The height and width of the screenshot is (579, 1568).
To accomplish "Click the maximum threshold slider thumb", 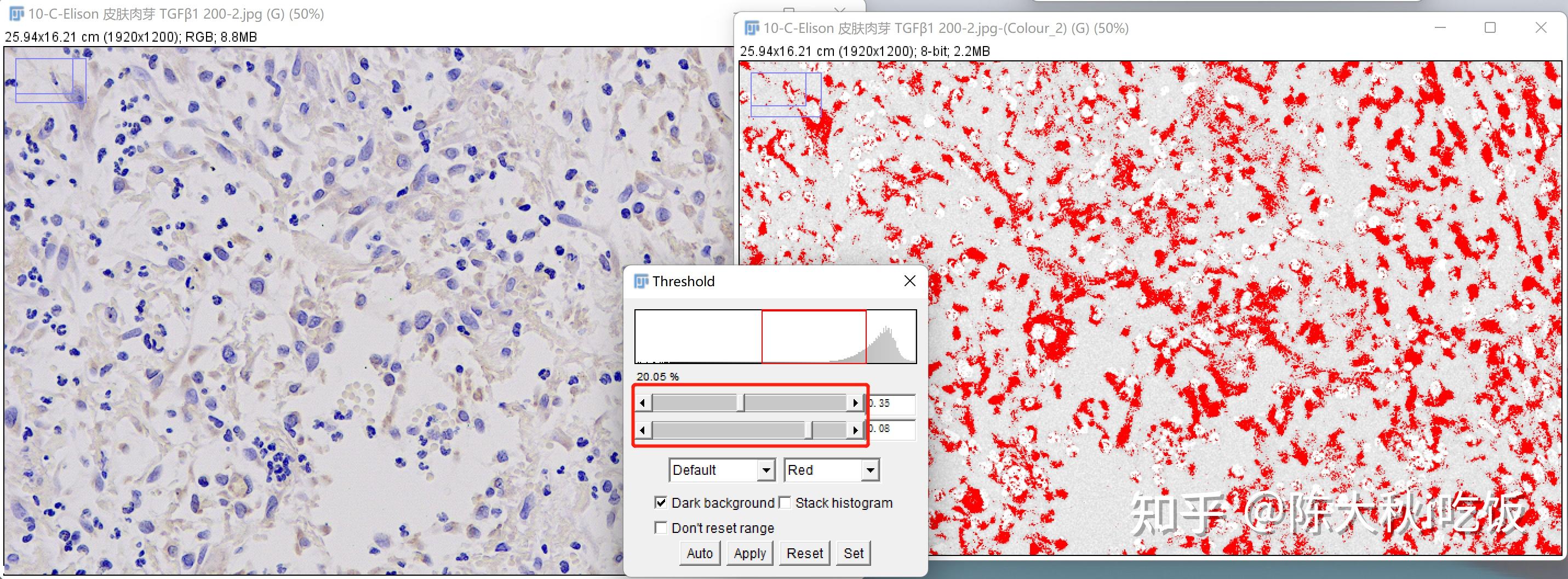I will [808, 430].
